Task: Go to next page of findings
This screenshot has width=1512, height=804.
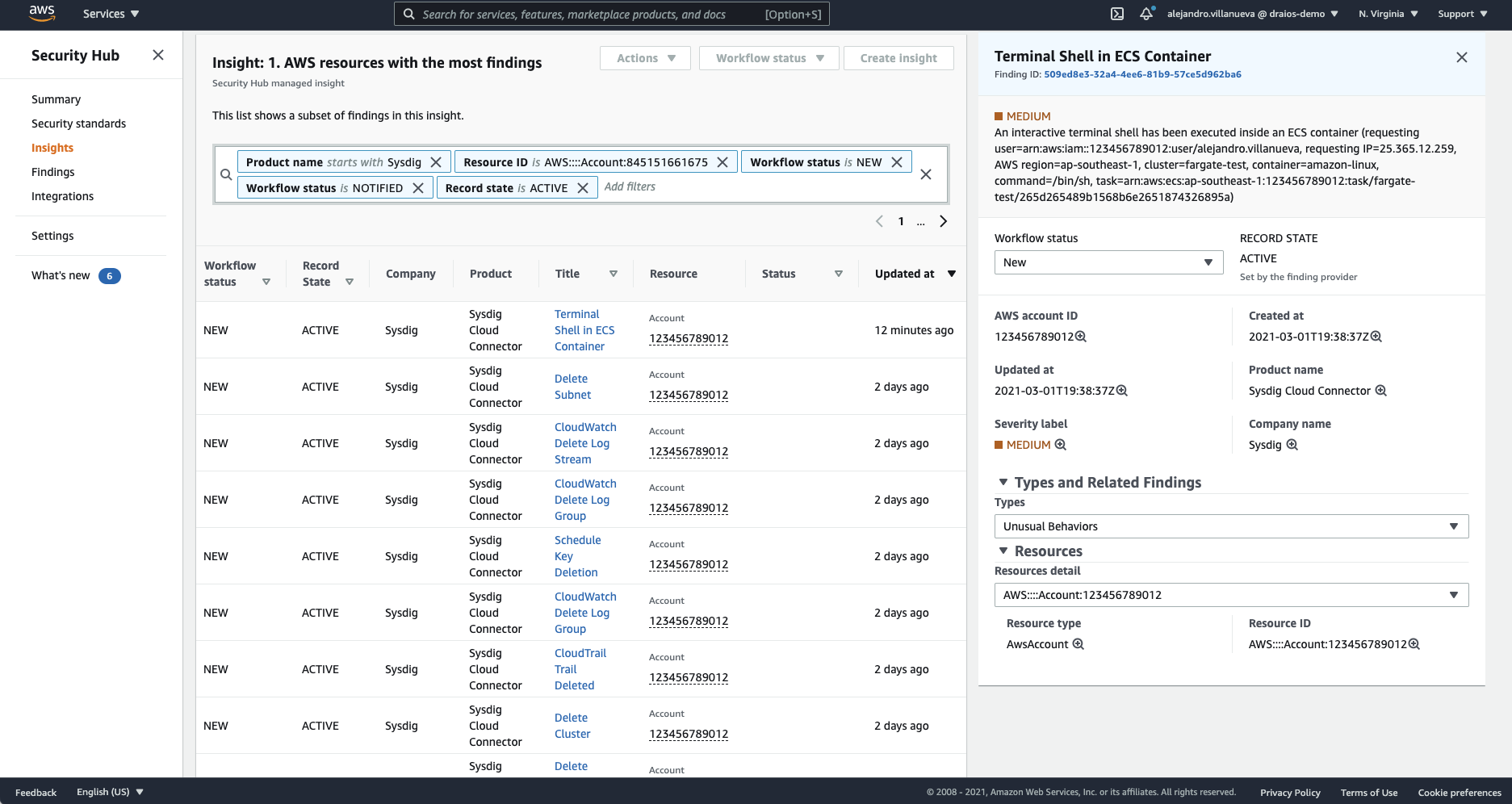Action: pos(943,220)
